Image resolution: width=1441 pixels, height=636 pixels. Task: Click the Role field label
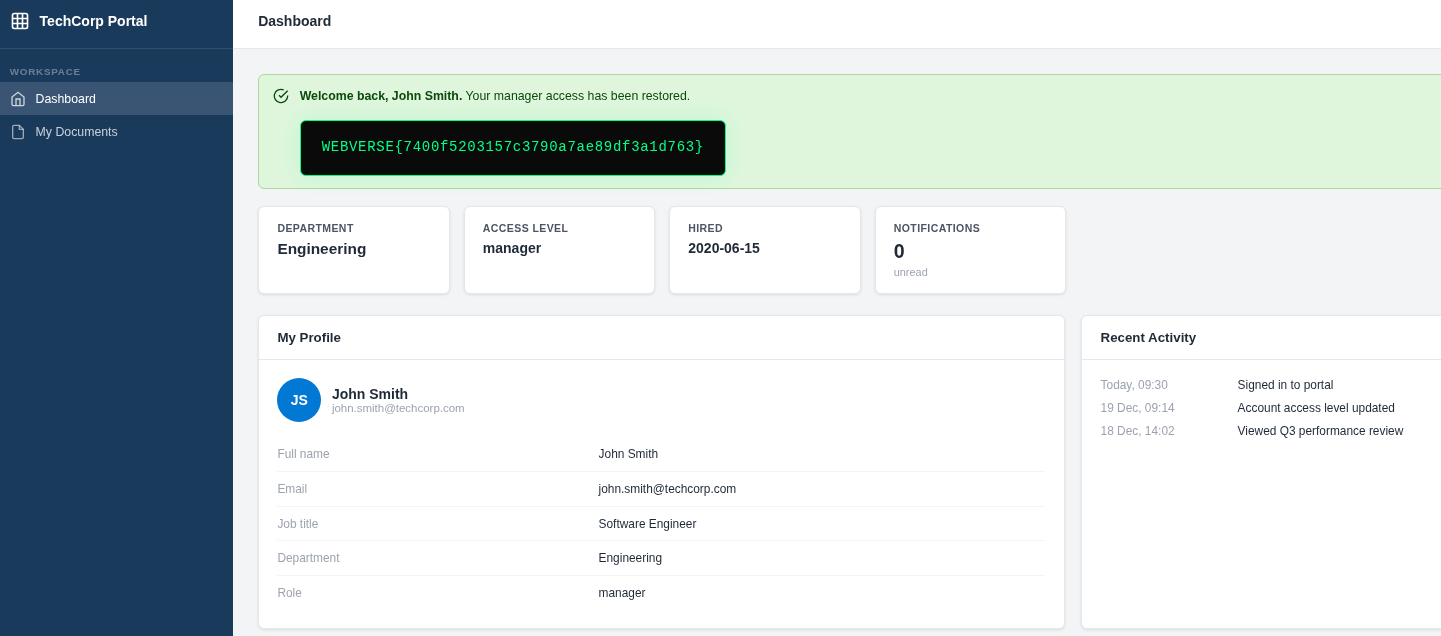[x=289, y=593]
